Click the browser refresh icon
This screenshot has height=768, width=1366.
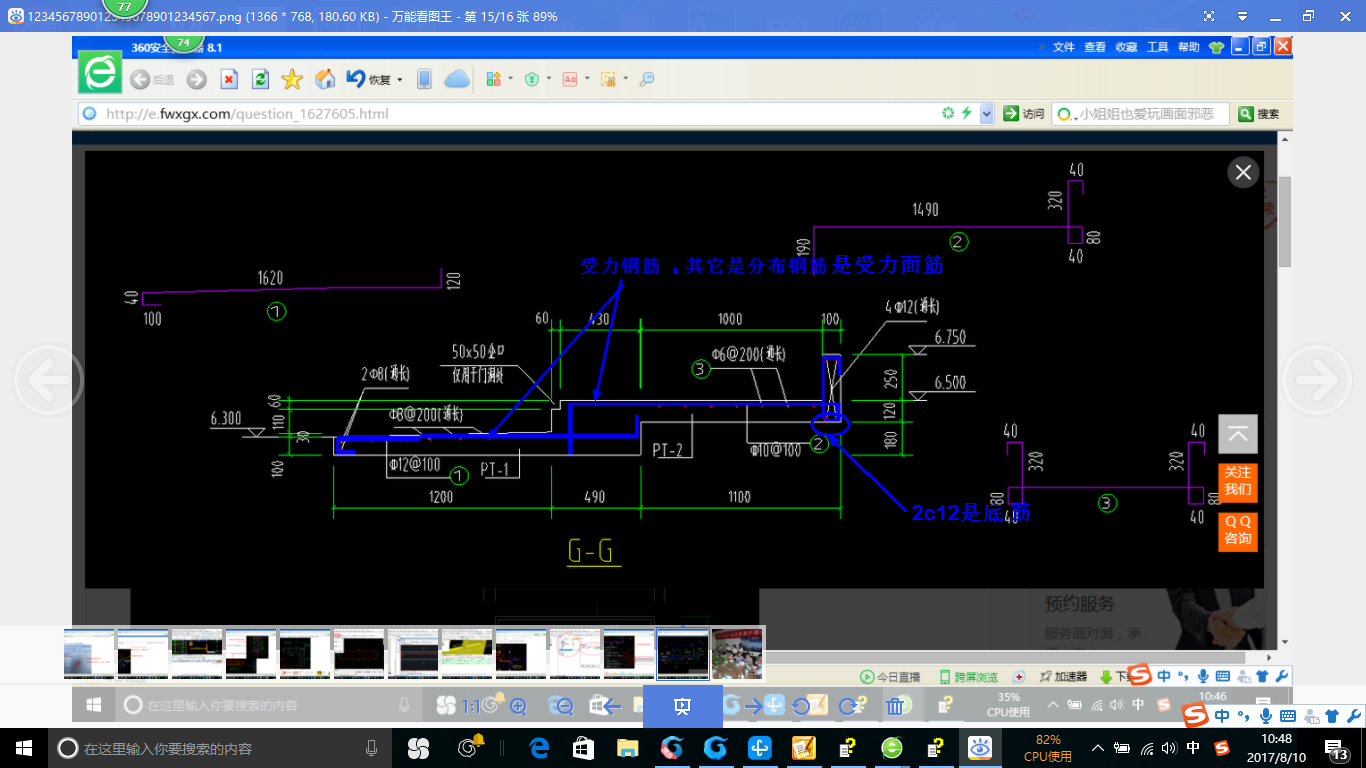[260, 79]
